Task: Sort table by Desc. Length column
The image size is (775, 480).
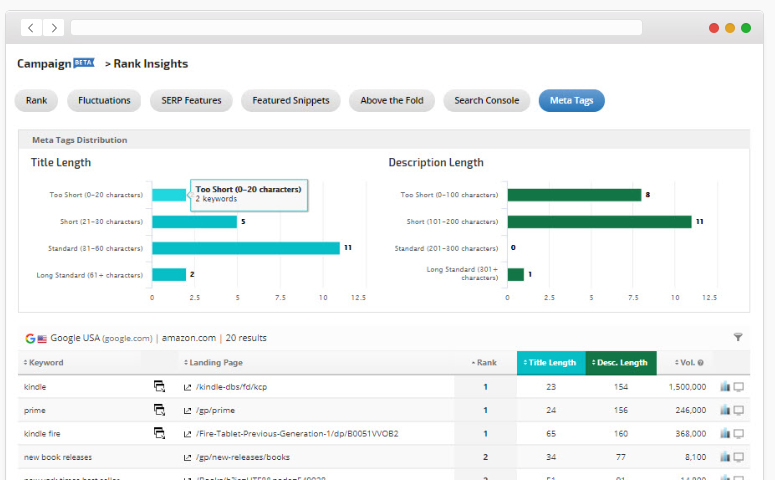Action: click(x=620, y=363)
